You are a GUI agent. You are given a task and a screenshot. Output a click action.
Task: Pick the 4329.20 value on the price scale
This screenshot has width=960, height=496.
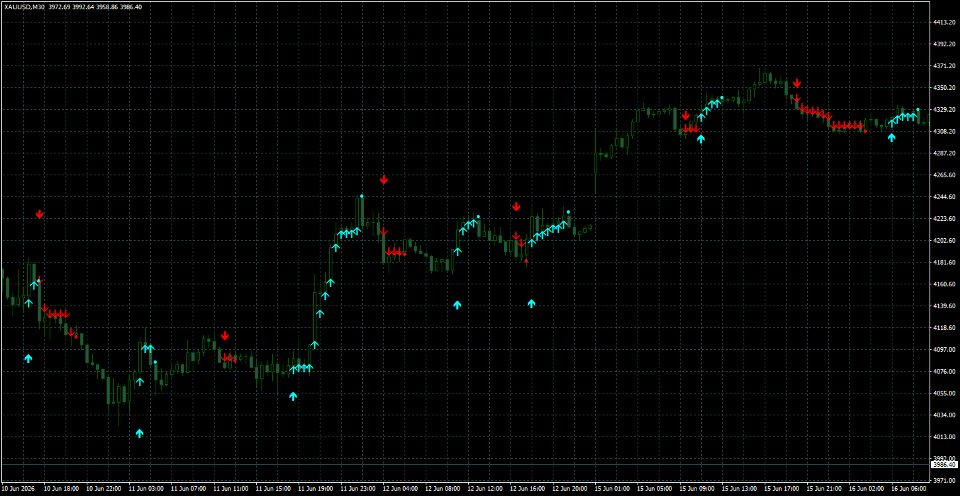[x=945, y=110]
